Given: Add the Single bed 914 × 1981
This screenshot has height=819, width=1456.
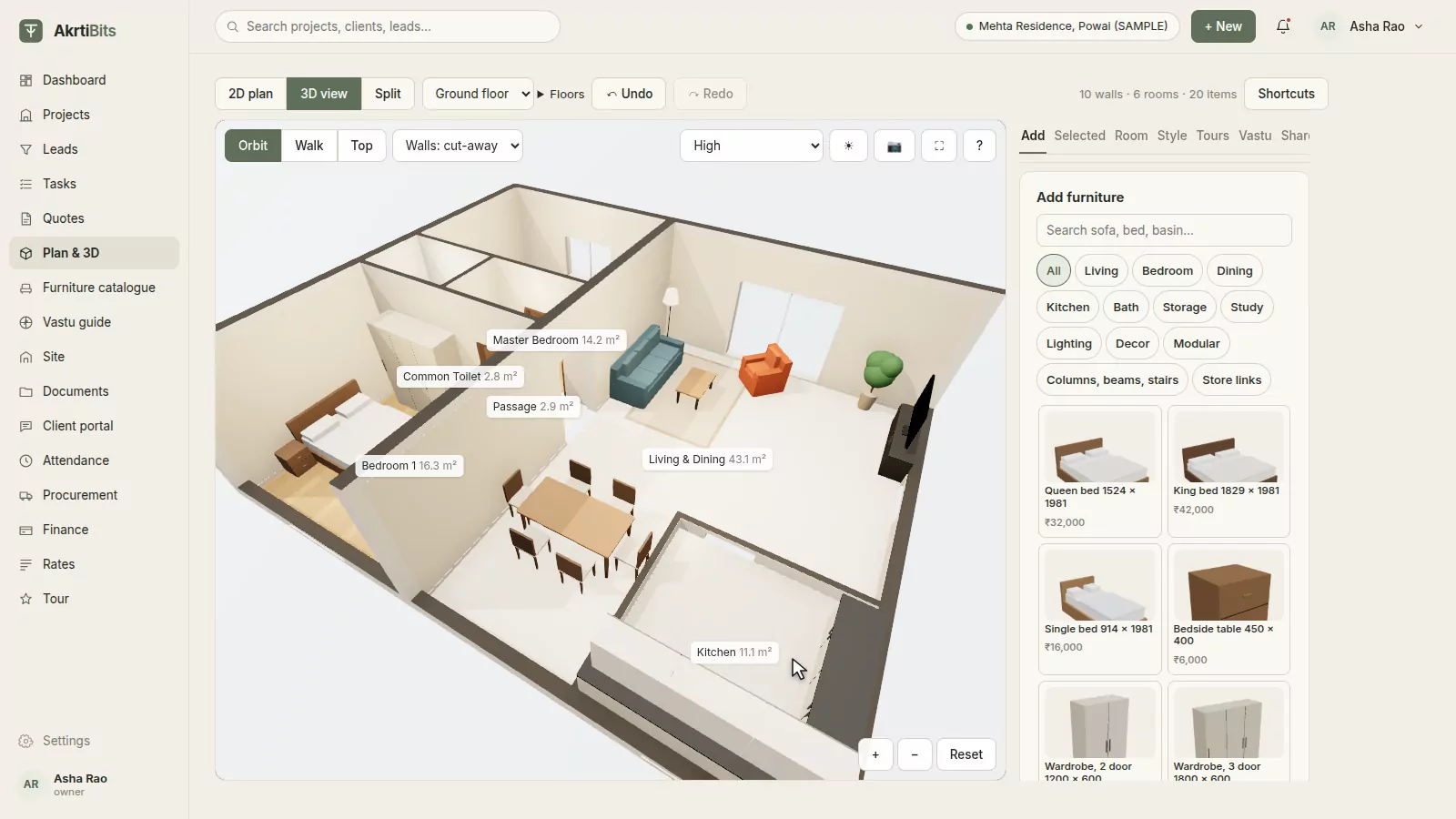Looking at the screenshot, I should (1100, 610).
